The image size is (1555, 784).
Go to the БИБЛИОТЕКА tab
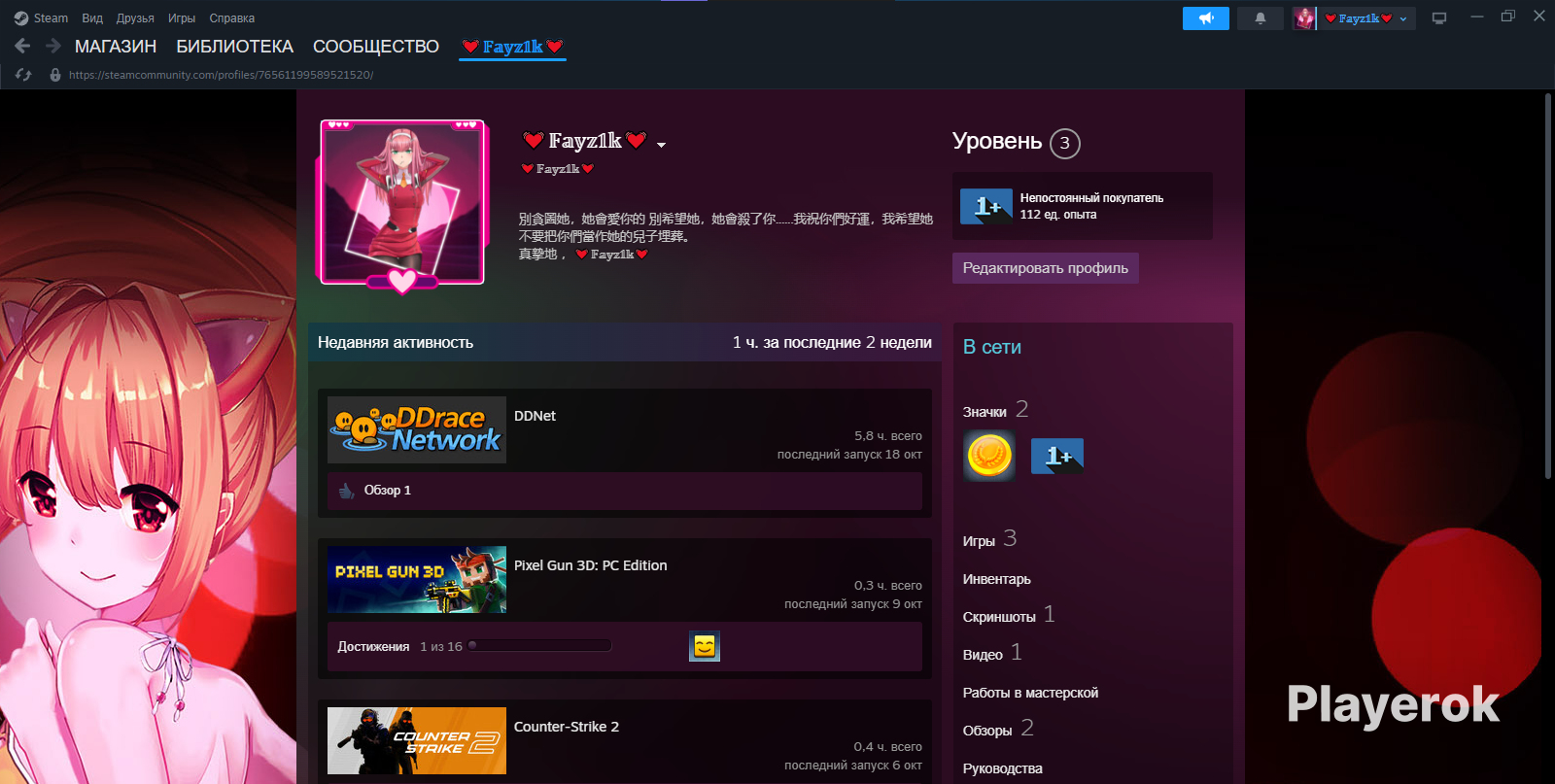(x=234, y=47)
